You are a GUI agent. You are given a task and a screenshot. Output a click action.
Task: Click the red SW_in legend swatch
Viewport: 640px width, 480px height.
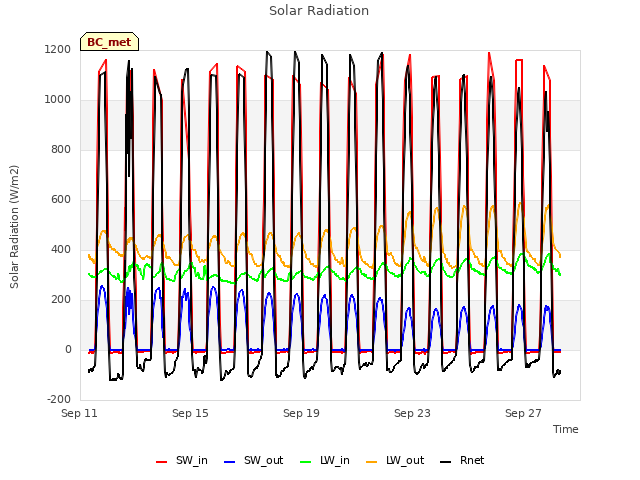162,462
